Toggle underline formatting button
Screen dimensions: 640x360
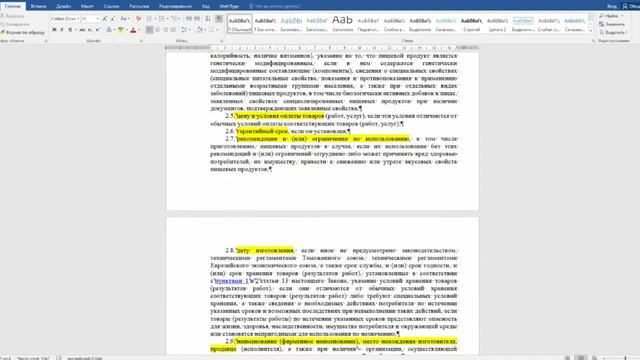[x=70, y=30]
